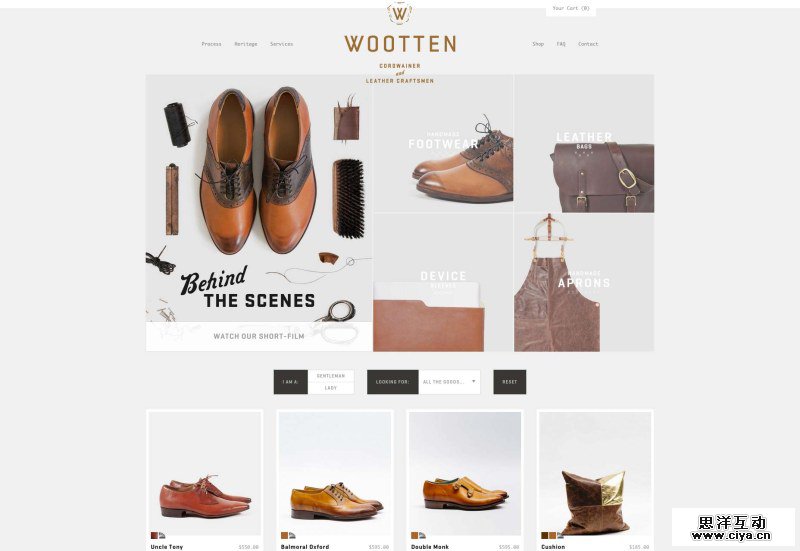
Task: Open the Handmade Aprons category tile
Action: [x=584, y=283]
